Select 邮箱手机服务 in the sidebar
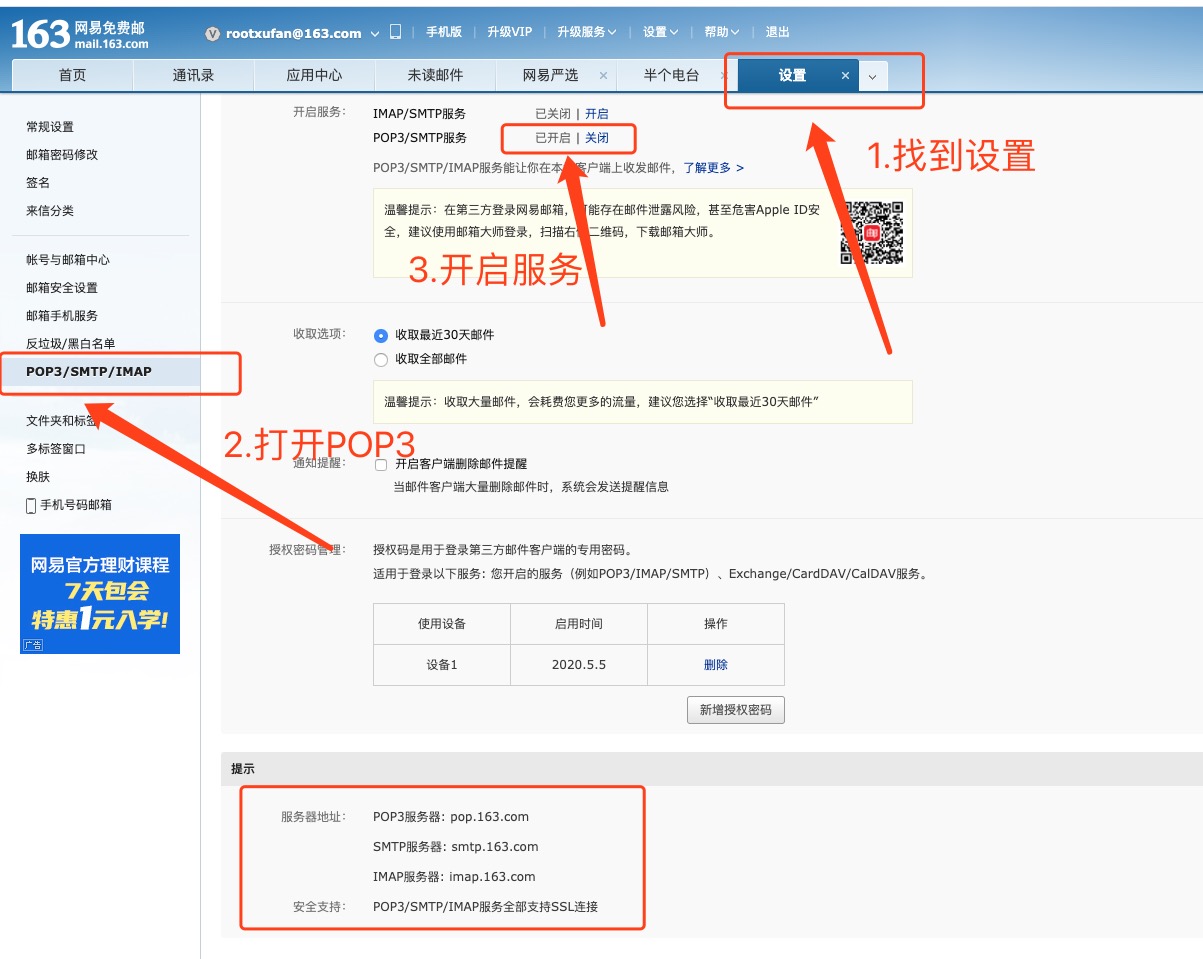The height and width of the screenshot is (959, 1203). click(x=62, y=316)
